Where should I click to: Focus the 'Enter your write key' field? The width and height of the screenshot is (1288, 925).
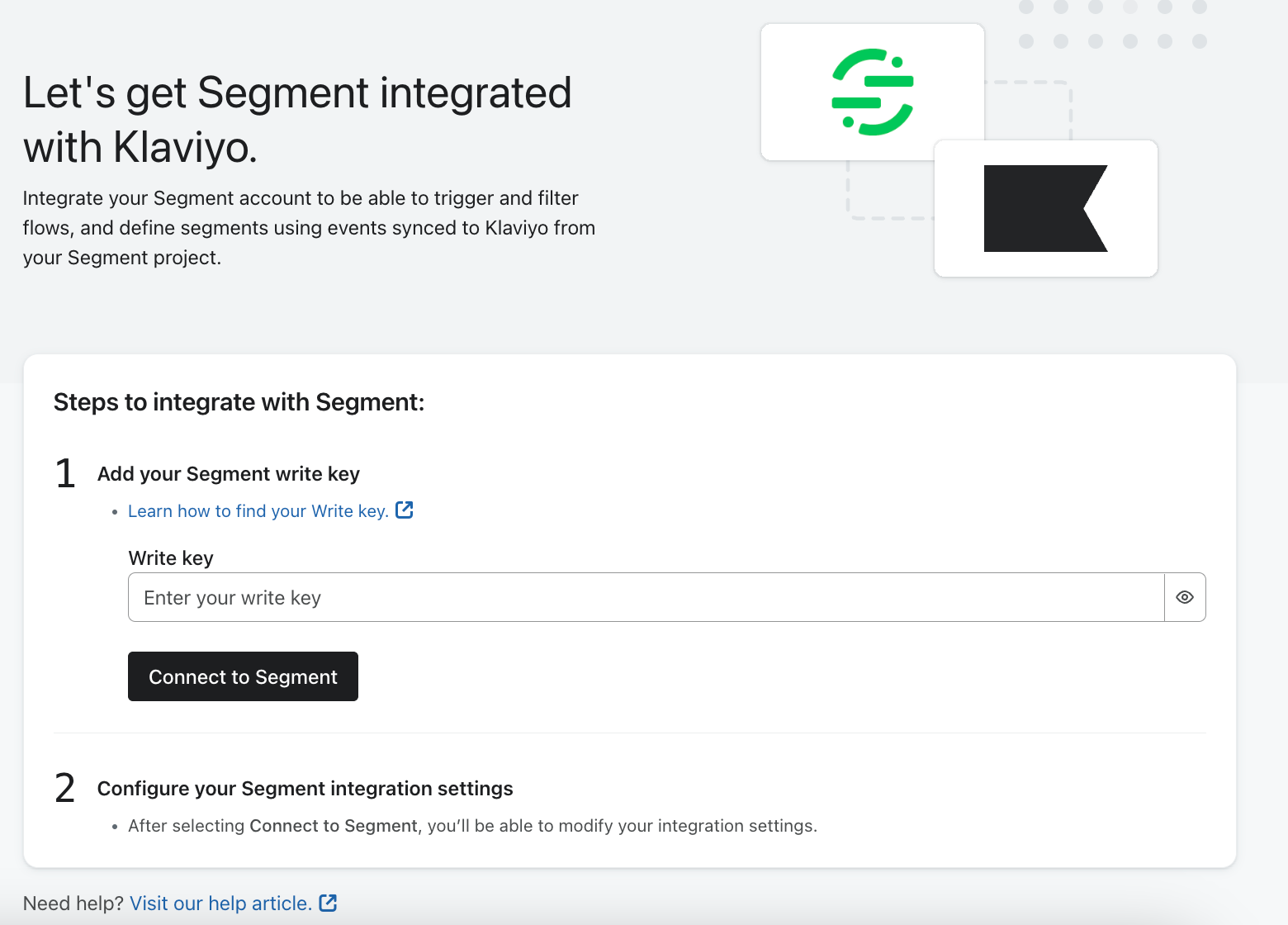(x=646, y=597)
